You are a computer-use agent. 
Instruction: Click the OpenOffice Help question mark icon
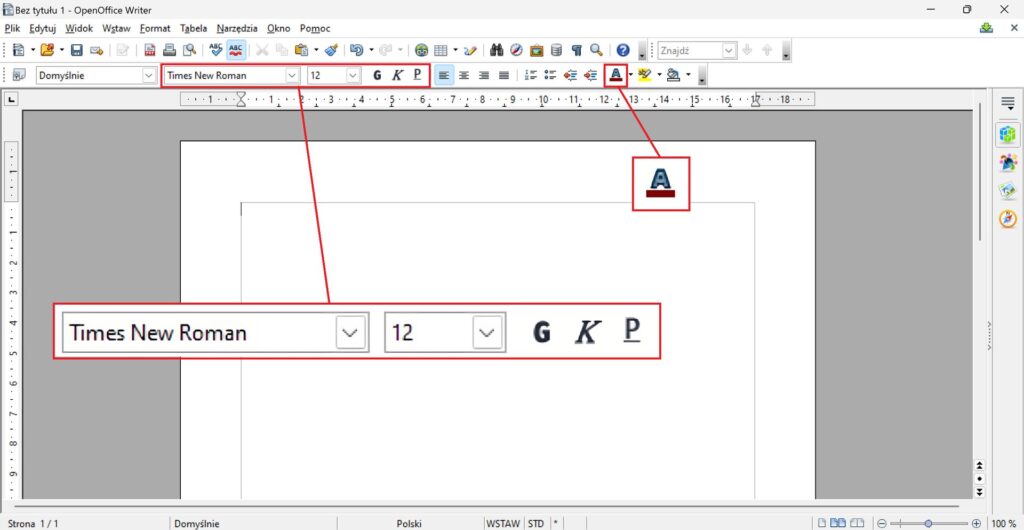[x=623, y=50]
